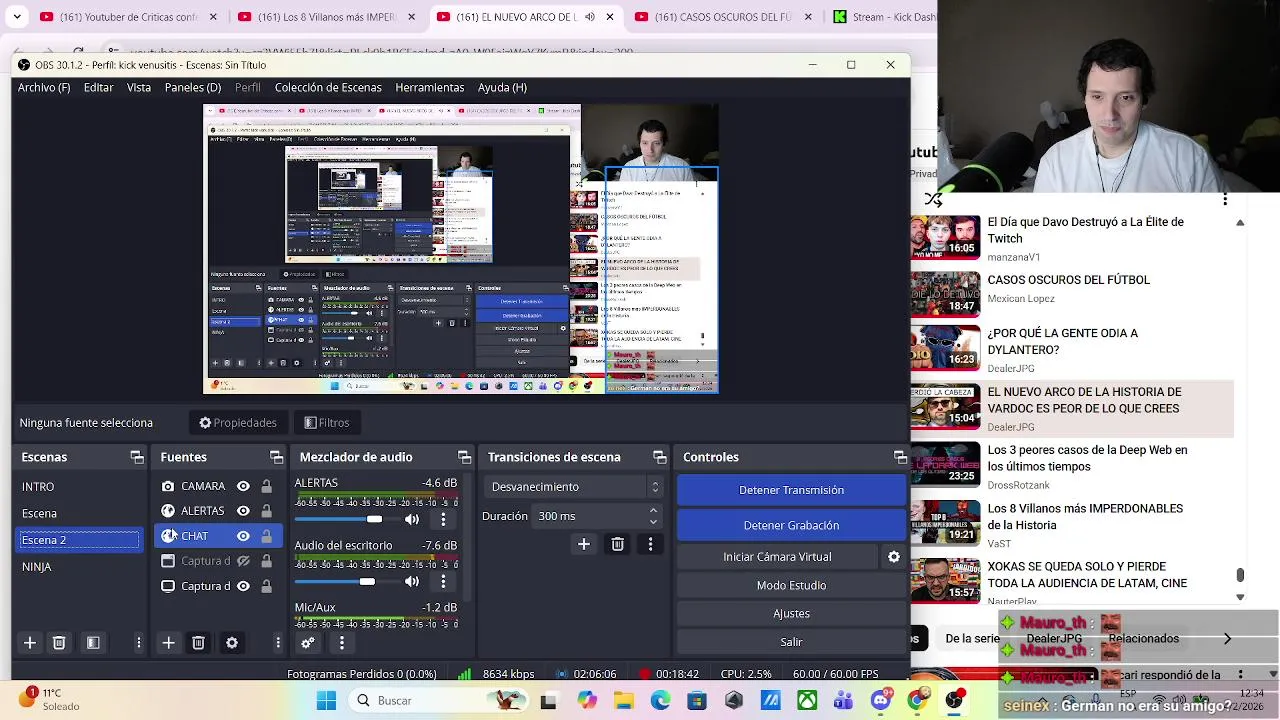Adjust ALERTAS volume slider handle
1280x720 pixels.
click(x=374, y=519)
